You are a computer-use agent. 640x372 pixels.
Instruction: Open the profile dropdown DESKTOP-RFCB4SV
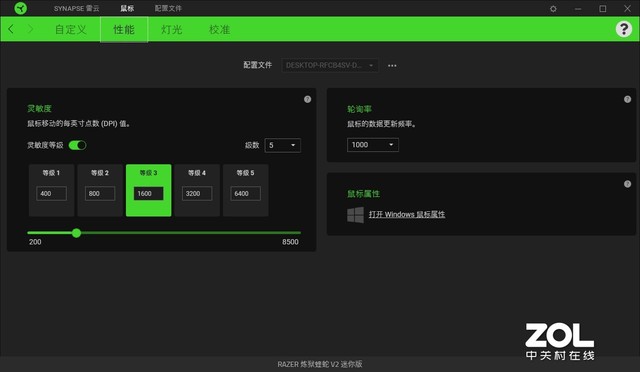tap(329, 65)
